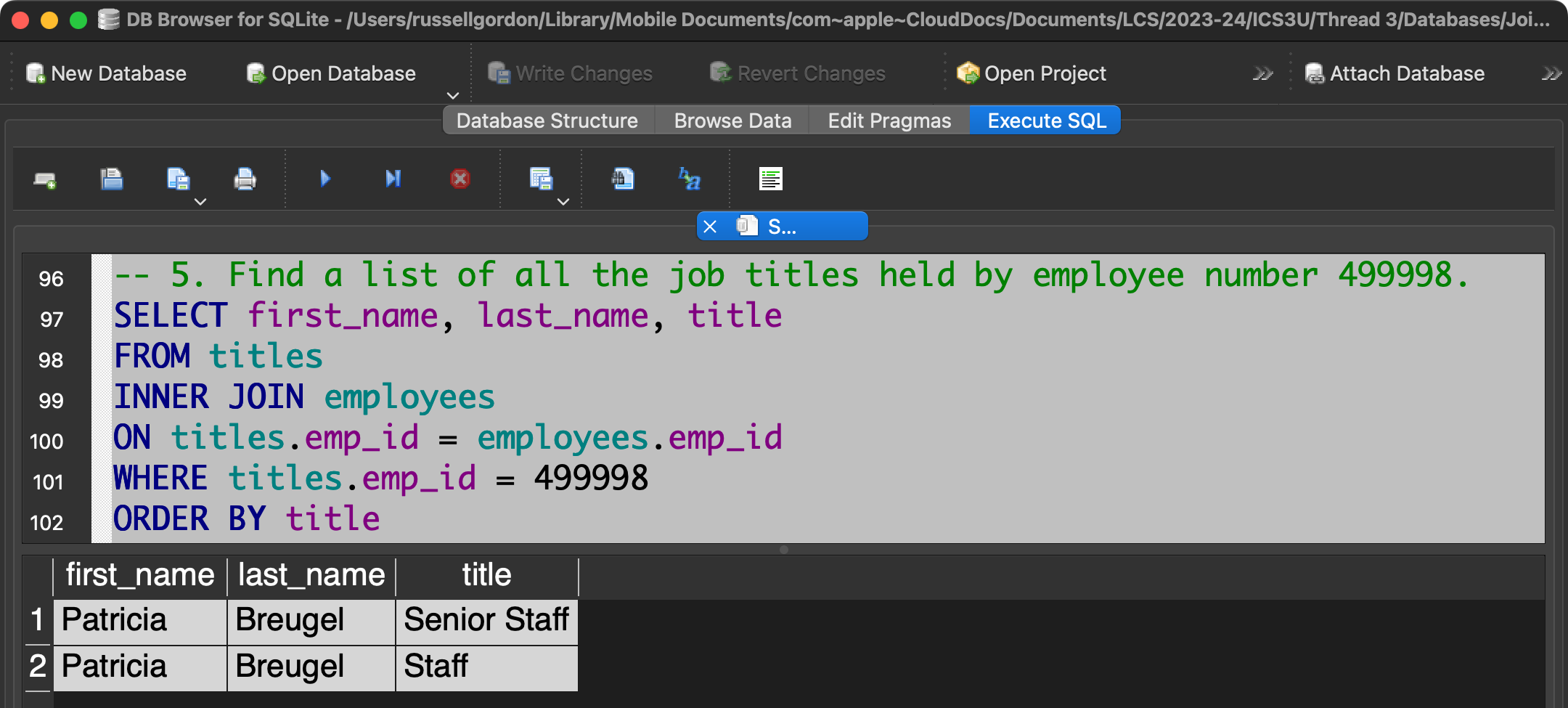Switch to the Database Structure tab

tap(547, 121)
